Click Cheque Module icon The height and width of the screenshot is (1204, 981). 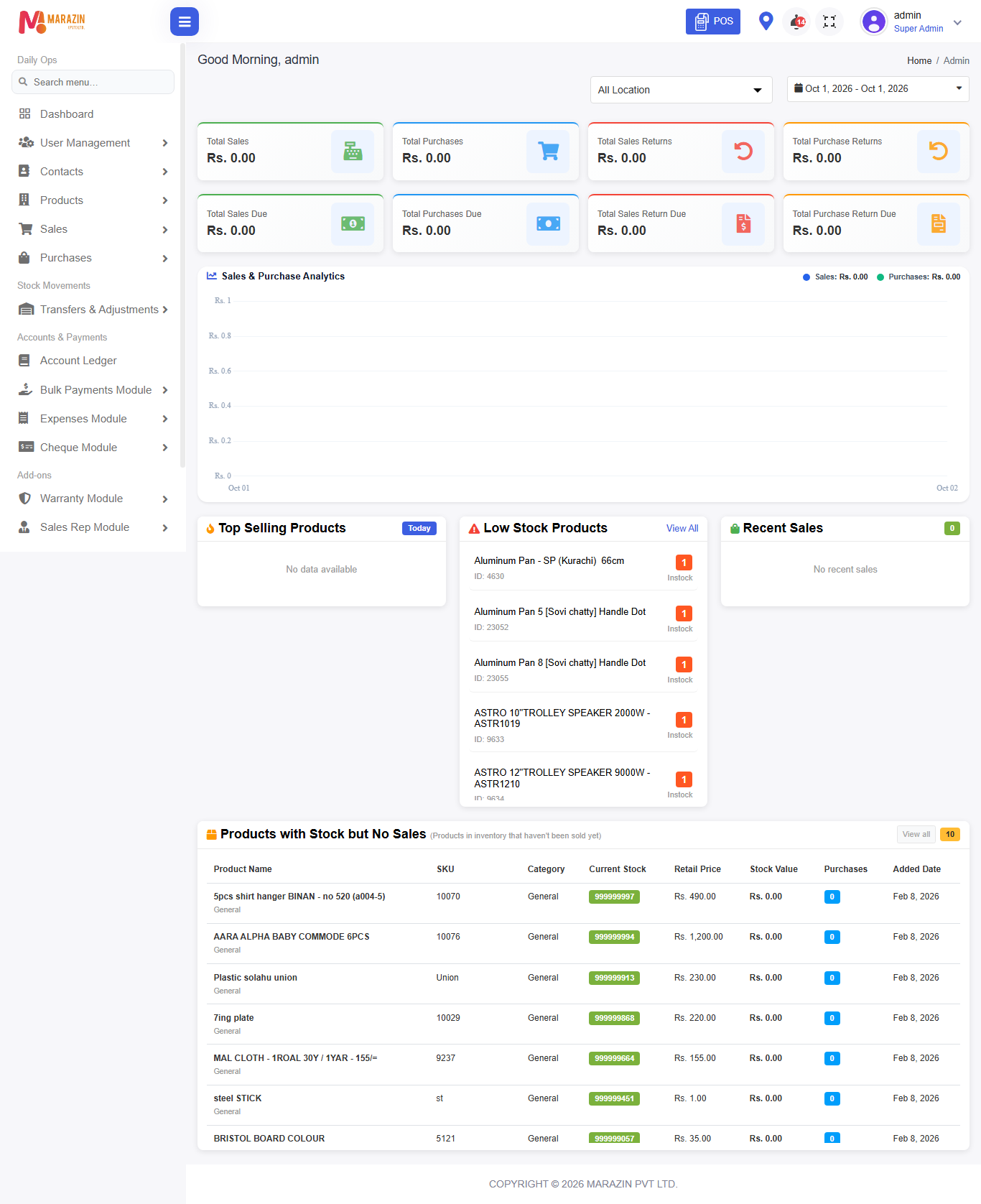pos(26,447)
